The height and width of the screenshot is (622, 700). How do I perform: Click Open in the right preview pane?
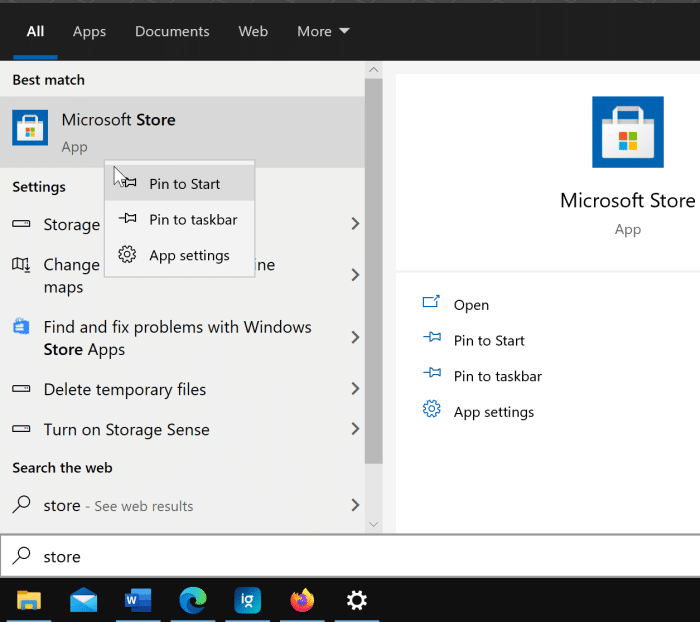click(x=471, y=305)
